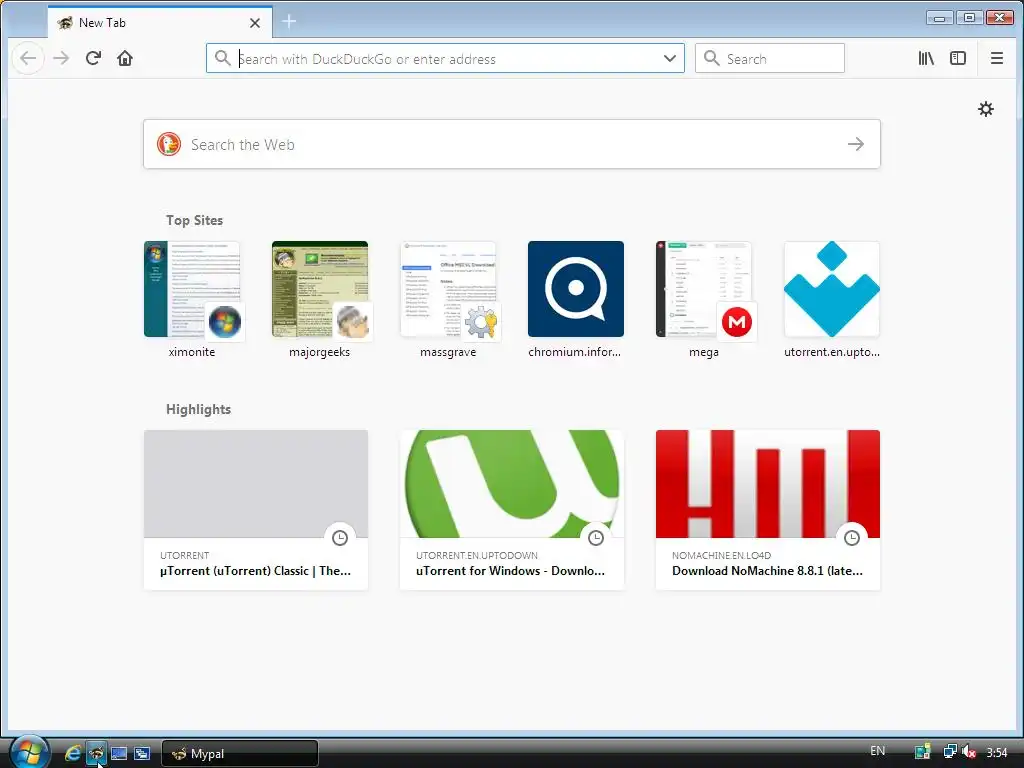The image size is (1024, 768).
Task: Toggle the sidebar panel icon
Action: point(957,58)
